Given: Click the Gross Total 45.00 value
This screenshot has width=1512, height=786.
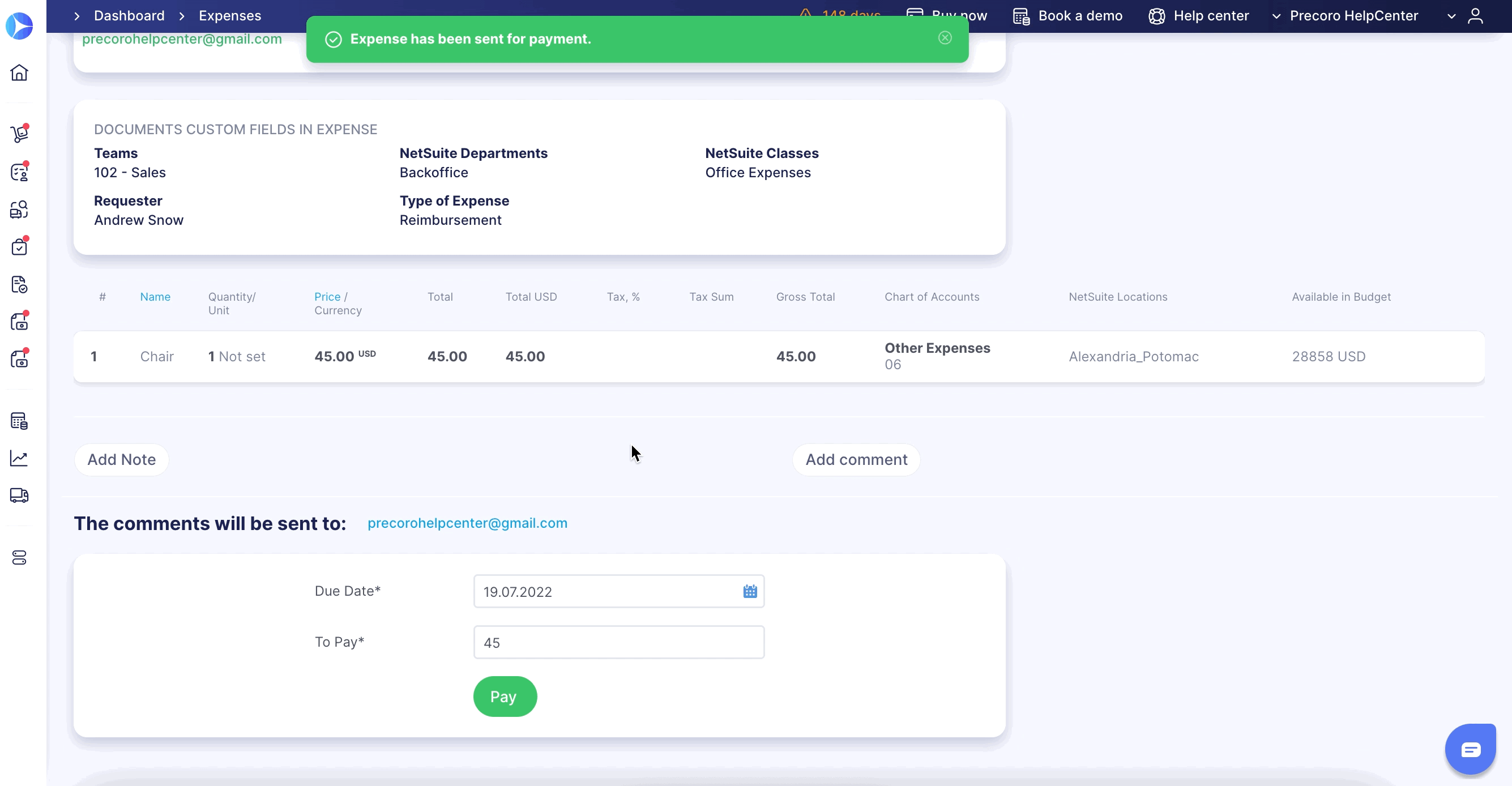Looking at the screenshot, I should 795,357.
